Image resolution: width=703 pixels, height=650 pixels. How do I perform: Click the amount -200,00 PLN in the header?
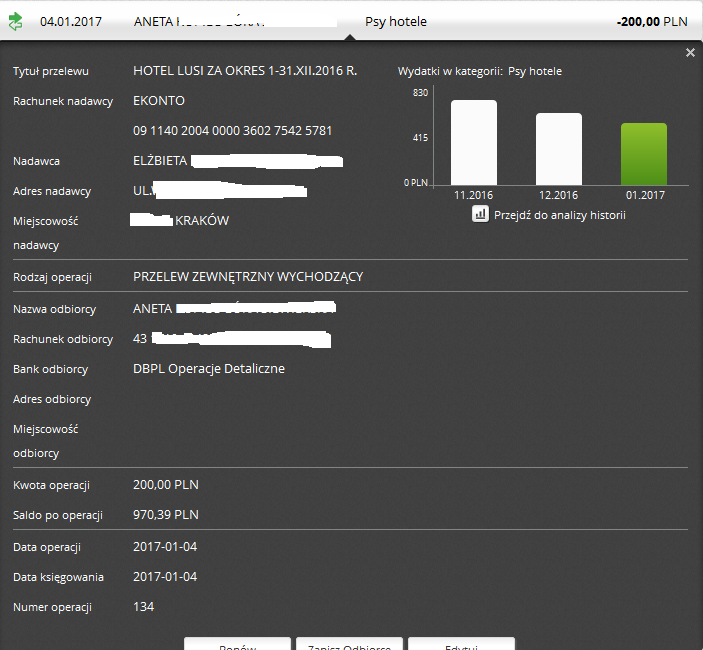(x=652, y=22)
